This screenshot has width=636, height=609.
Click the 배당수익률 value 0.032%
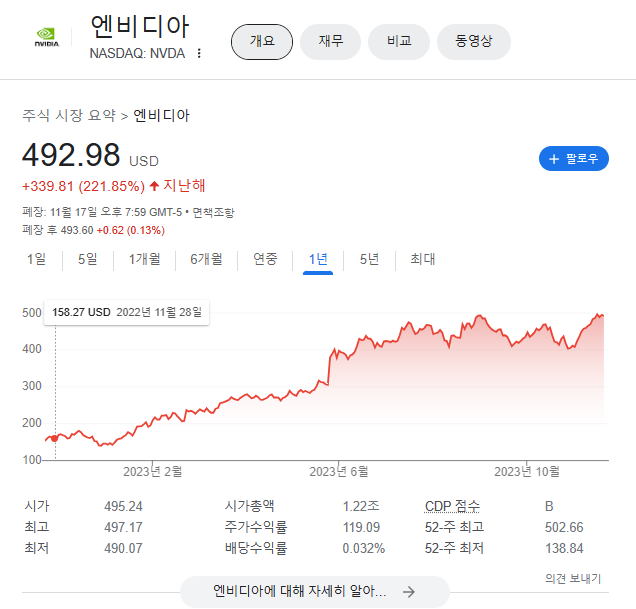point(364,549)
